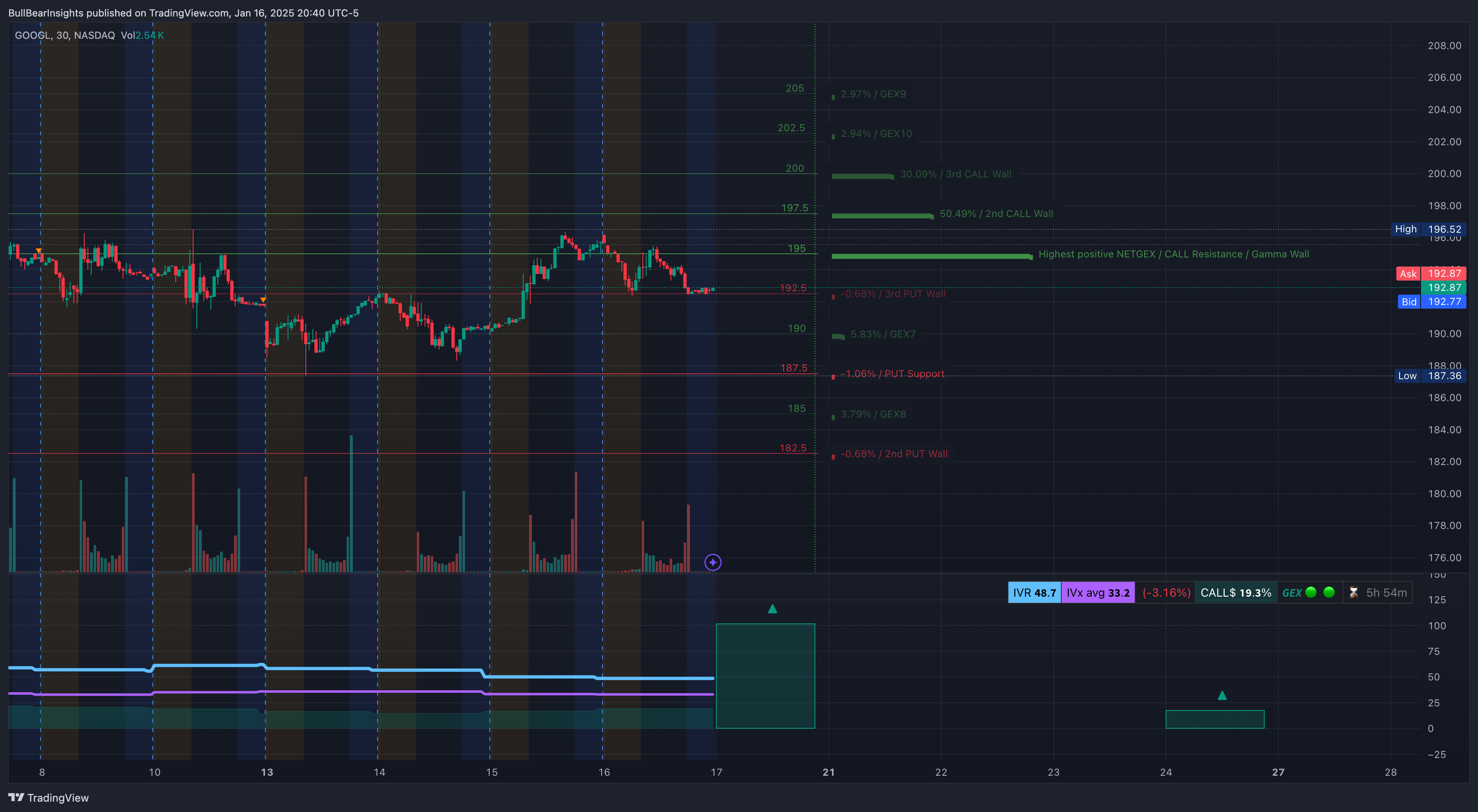Viewport: 1478px width, 812px height.
Task: Click the 50.49% / 2nd CALL Wall label
Action: click(996, 213)
